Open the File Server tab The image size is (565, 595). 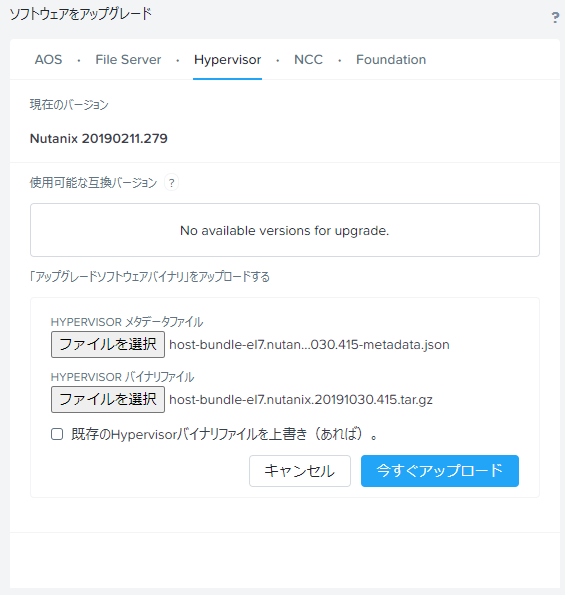(128, 60)
